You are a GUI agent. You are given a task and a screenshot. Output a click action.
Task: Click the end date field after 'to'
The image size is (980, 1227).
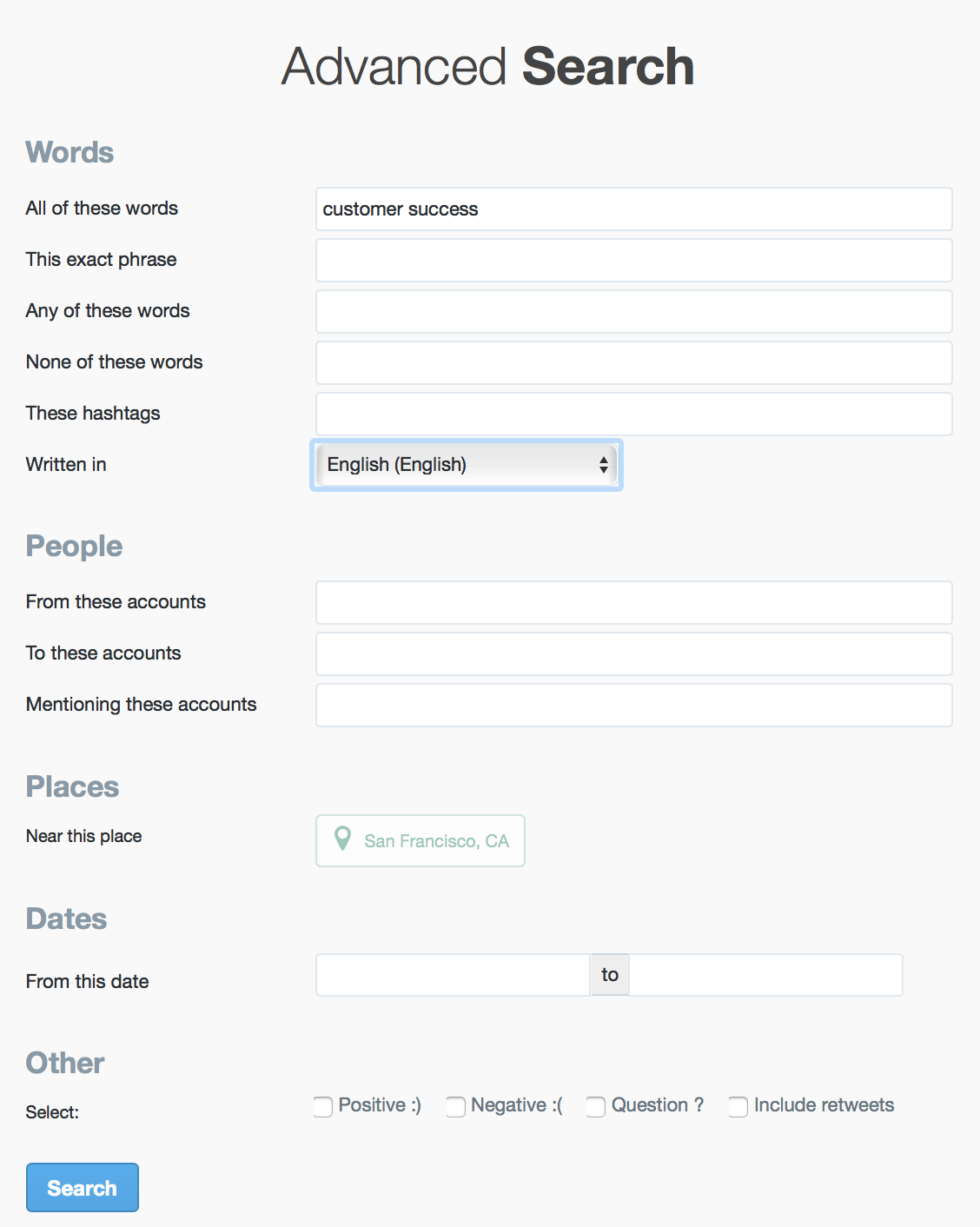766,975
